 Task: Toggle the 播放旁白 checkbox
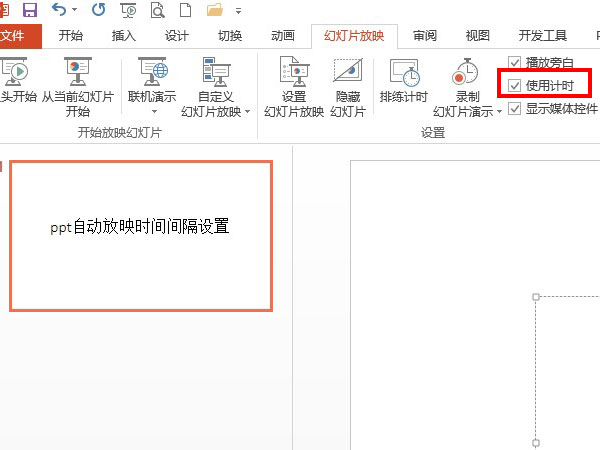pyautogui.click(x=514, y=62)
